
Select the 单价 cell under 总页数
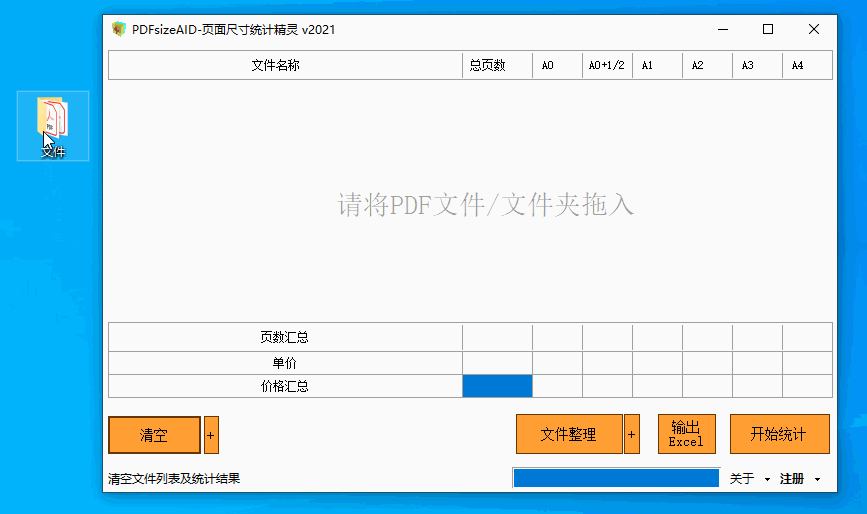click(x=497, y=363)
